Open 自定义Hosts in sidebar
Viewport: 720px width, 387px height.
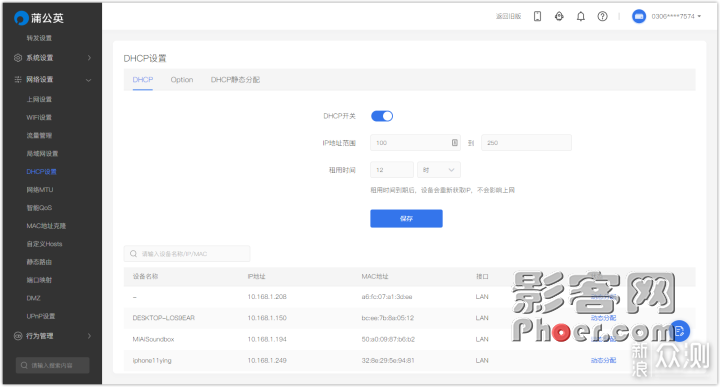coord(44,244)
